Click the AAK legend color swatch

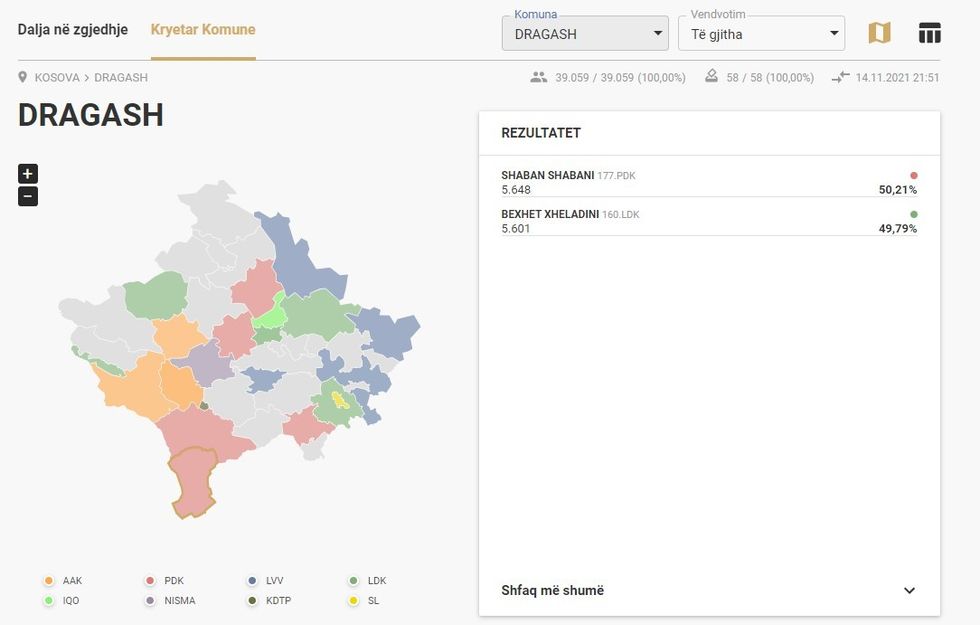48,581
